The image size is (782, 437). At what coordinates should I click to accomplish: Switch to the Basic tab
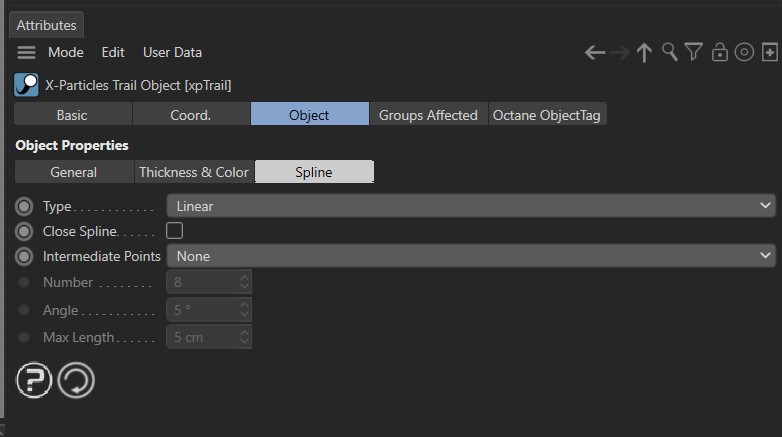[73, 115]
